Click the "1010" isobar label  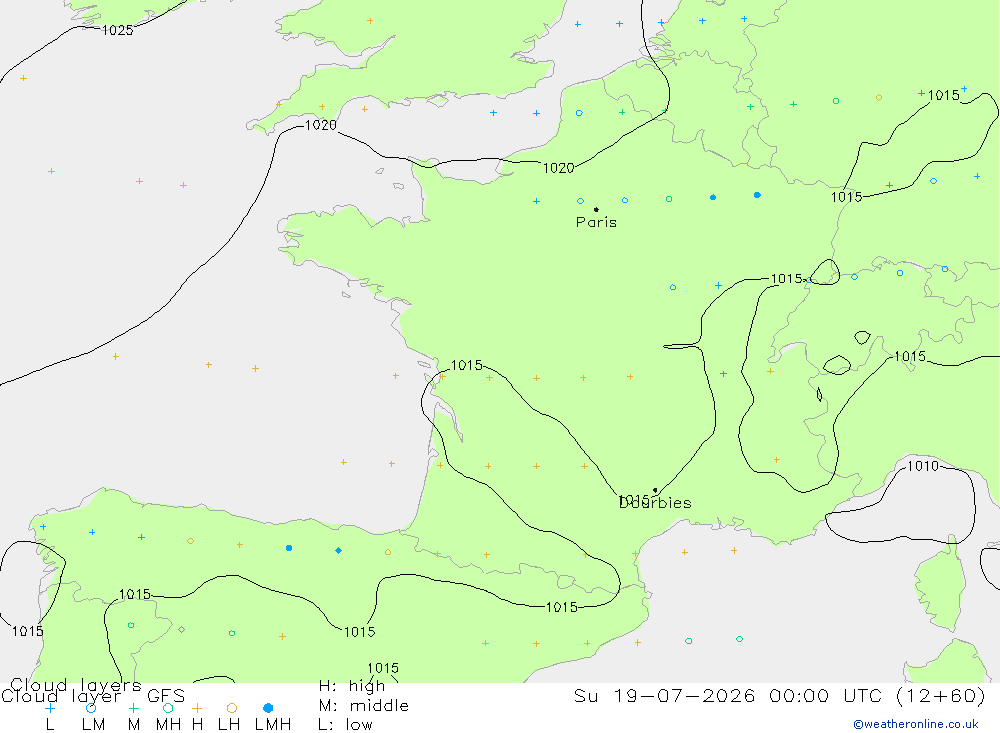coord(923,466)
